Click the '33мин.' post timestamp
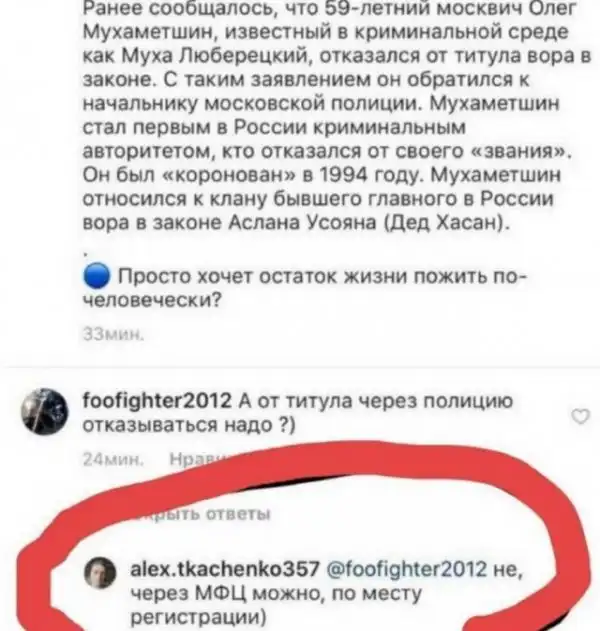Viewport: 600px width, 631px height. [113, 334]
